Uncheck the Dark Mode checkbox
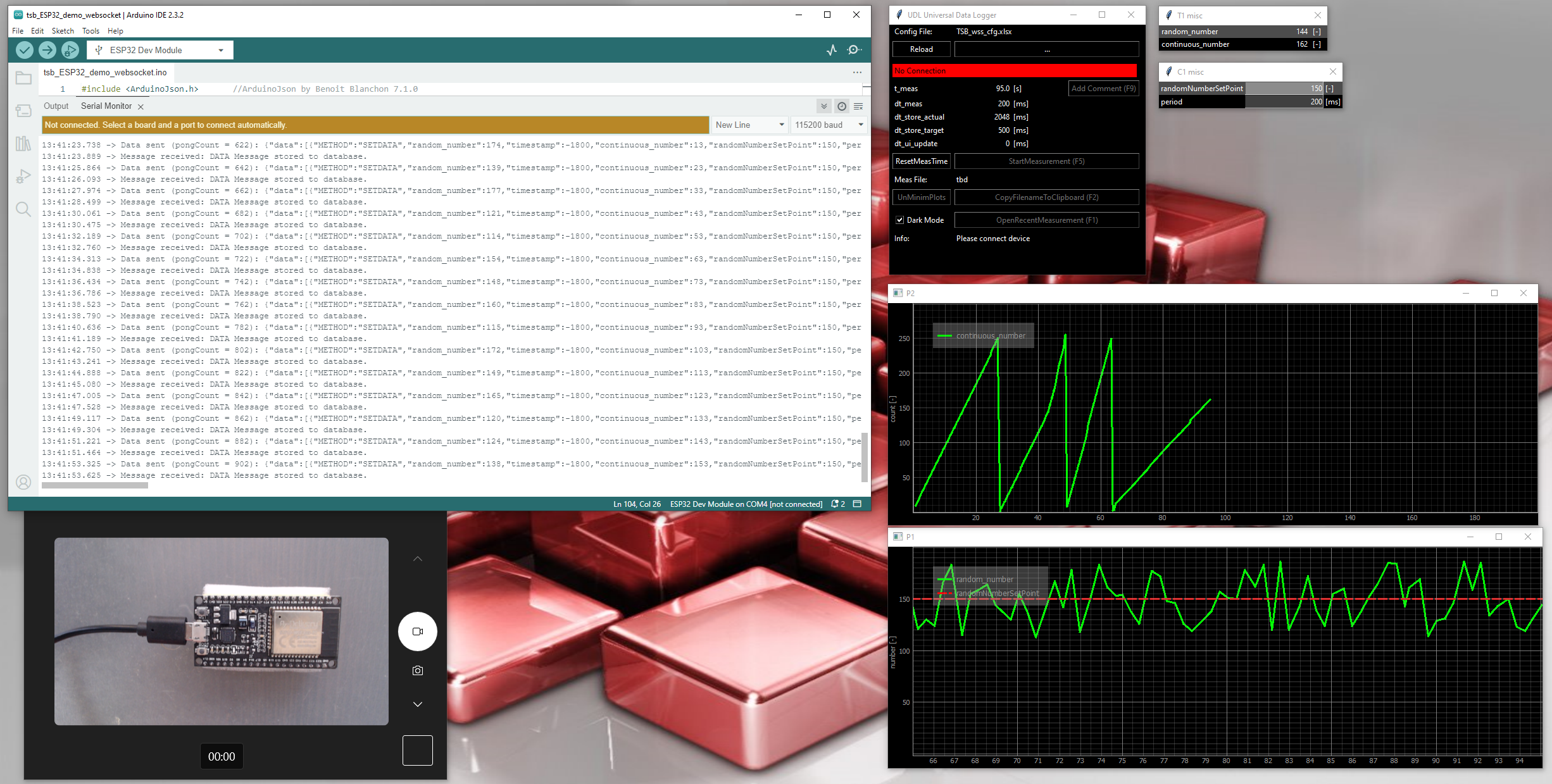Viewport: 1552px width, 784px height. pyautogui.click(x=899, y=220)
